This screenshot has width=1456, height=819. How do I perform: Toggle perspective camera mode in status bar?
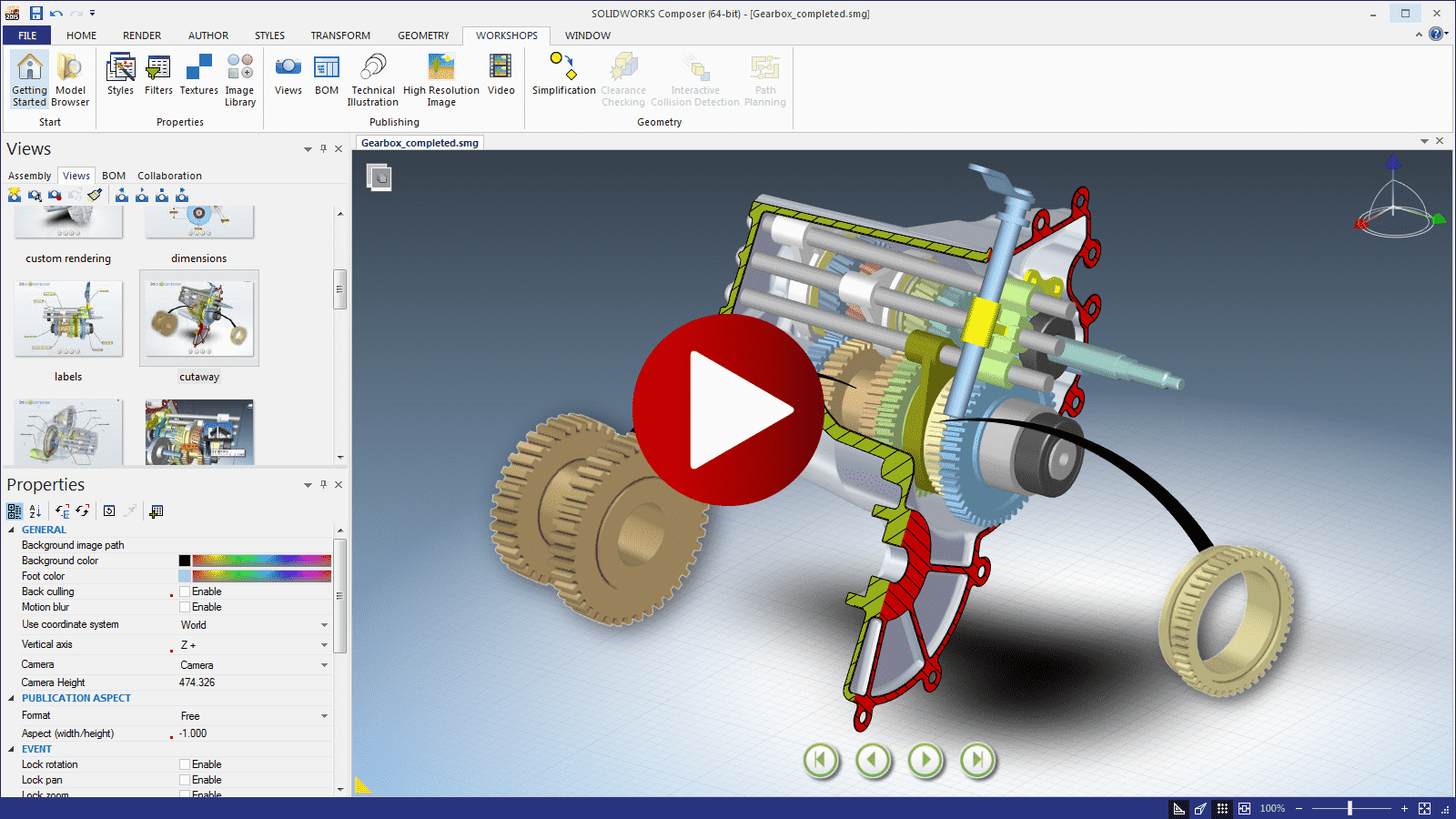(1201, 808)
